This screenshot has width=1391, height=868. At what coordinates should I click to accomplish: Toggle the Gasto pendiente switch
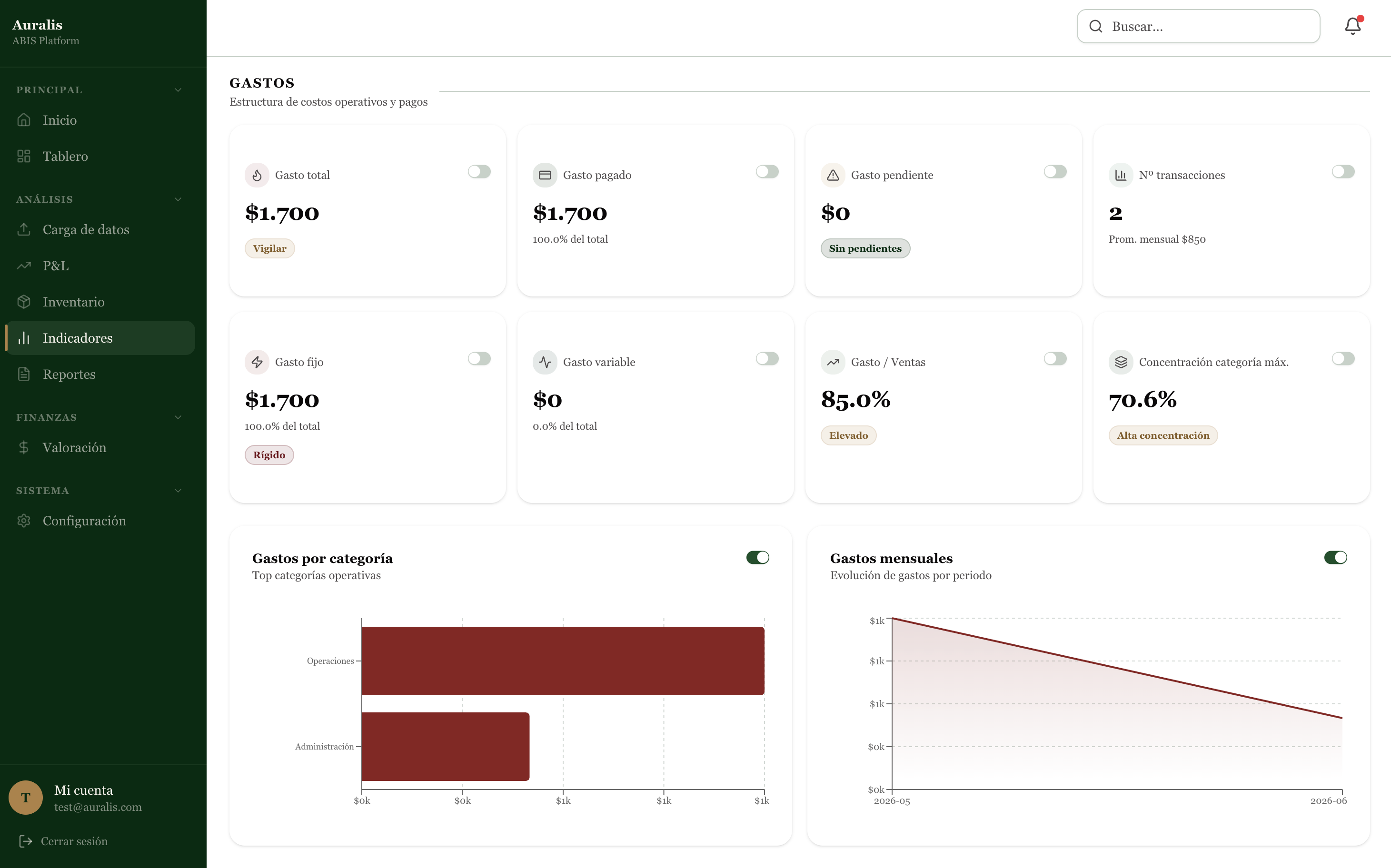1055,172
